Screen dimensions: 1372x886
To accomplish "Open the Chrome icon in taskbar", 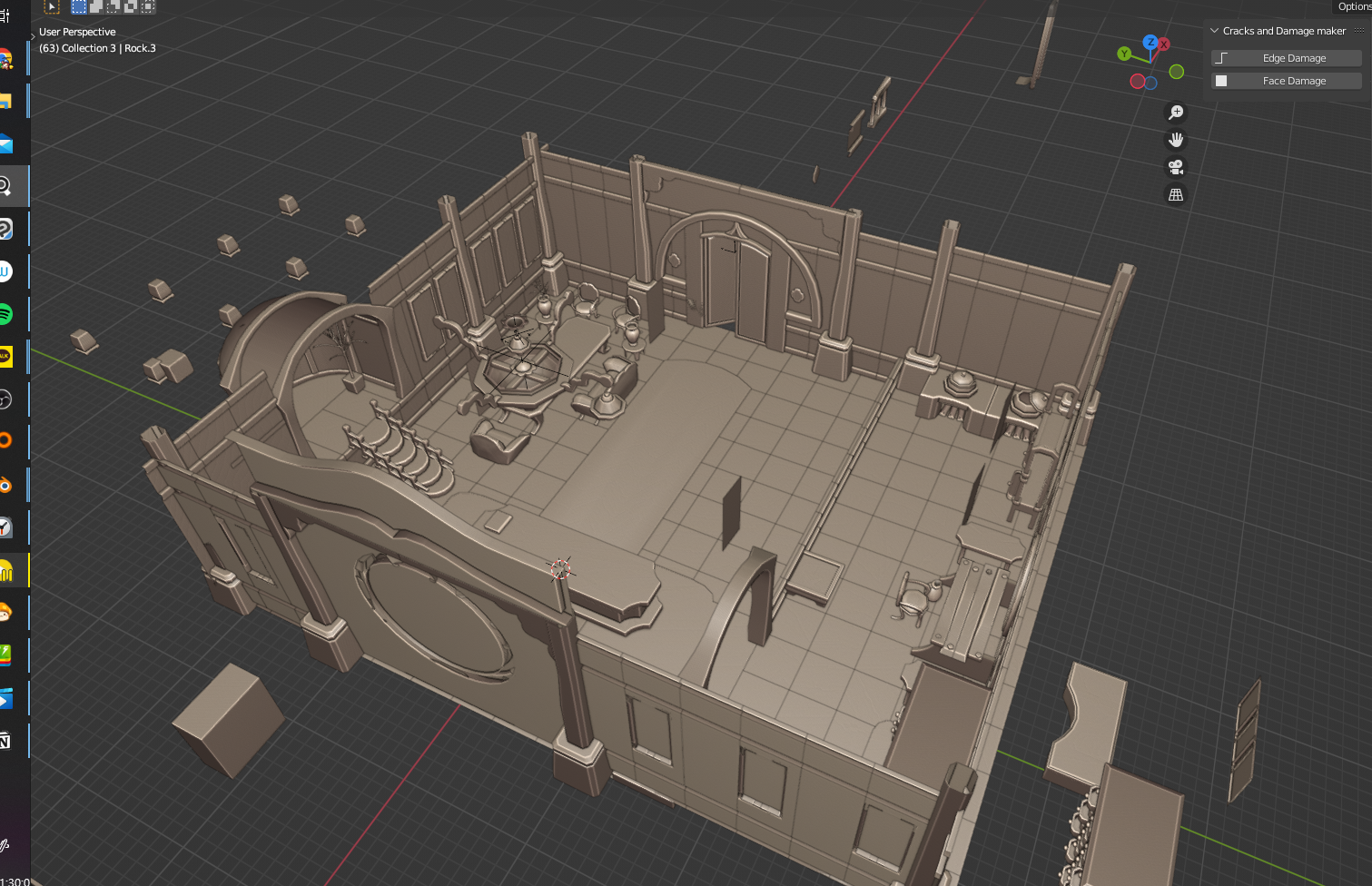I will [5, 60].
